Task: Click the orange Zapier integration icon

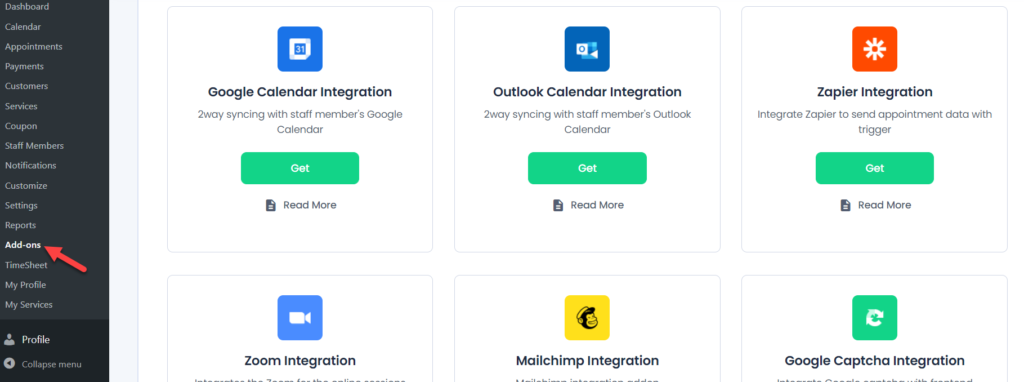Action: [874, 49]
